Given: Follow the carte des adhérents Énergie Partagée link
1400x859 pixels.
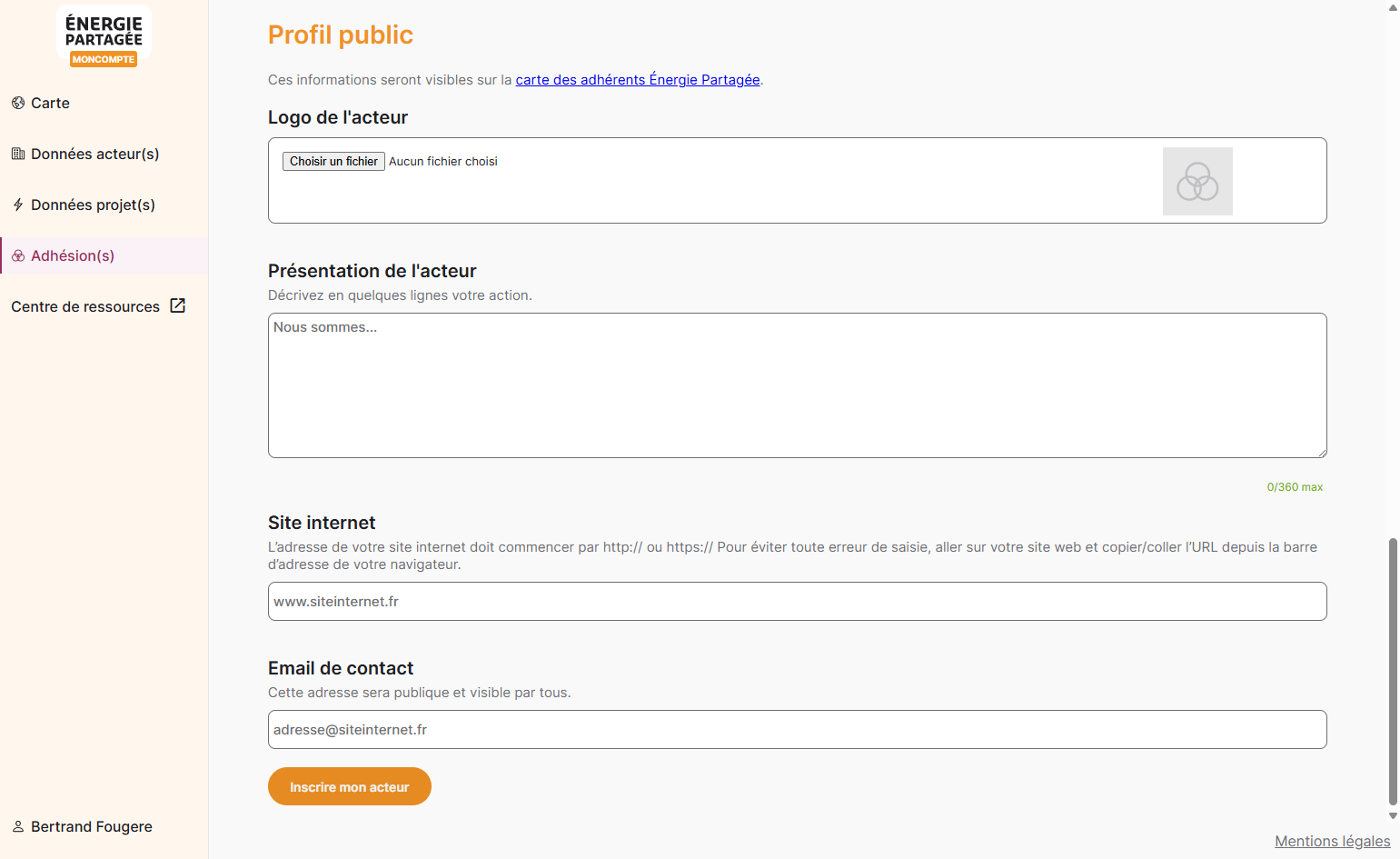Looking at the screenshot, I should 638,80.
